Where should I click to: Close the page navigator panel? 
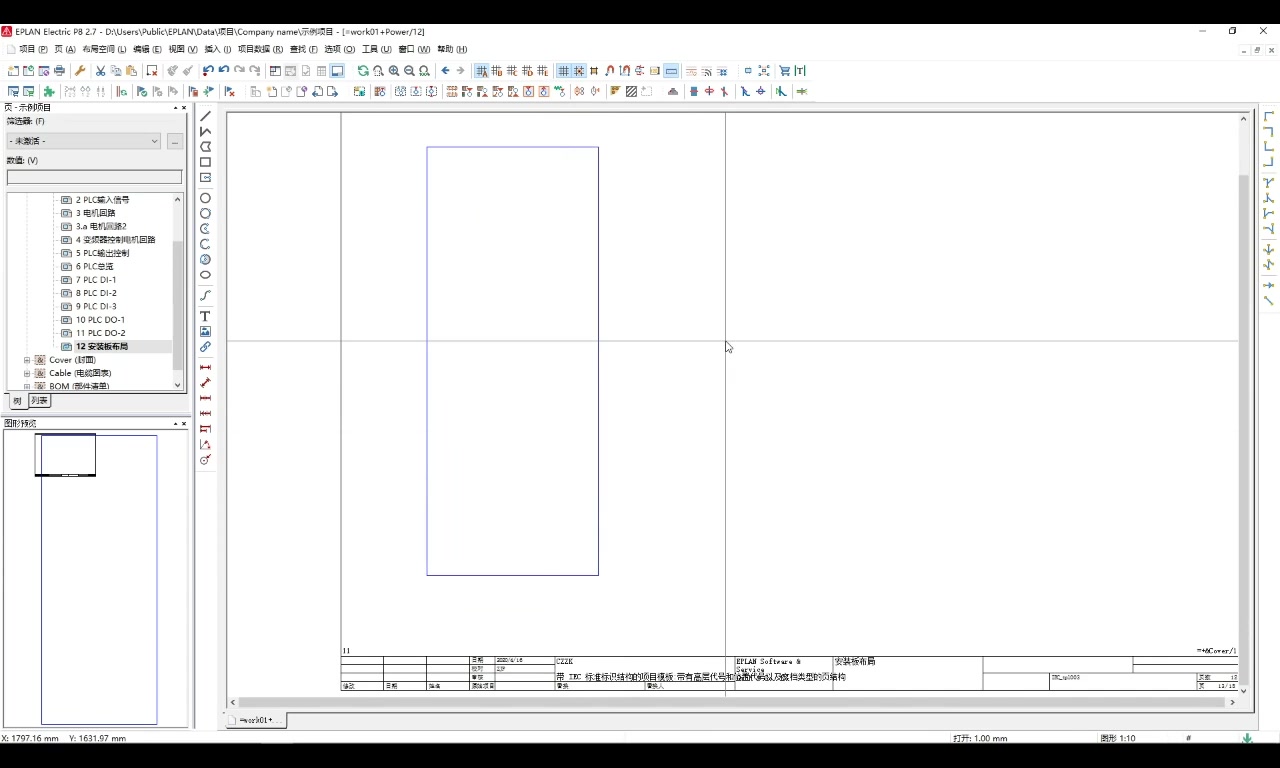(x=184, y=108)
